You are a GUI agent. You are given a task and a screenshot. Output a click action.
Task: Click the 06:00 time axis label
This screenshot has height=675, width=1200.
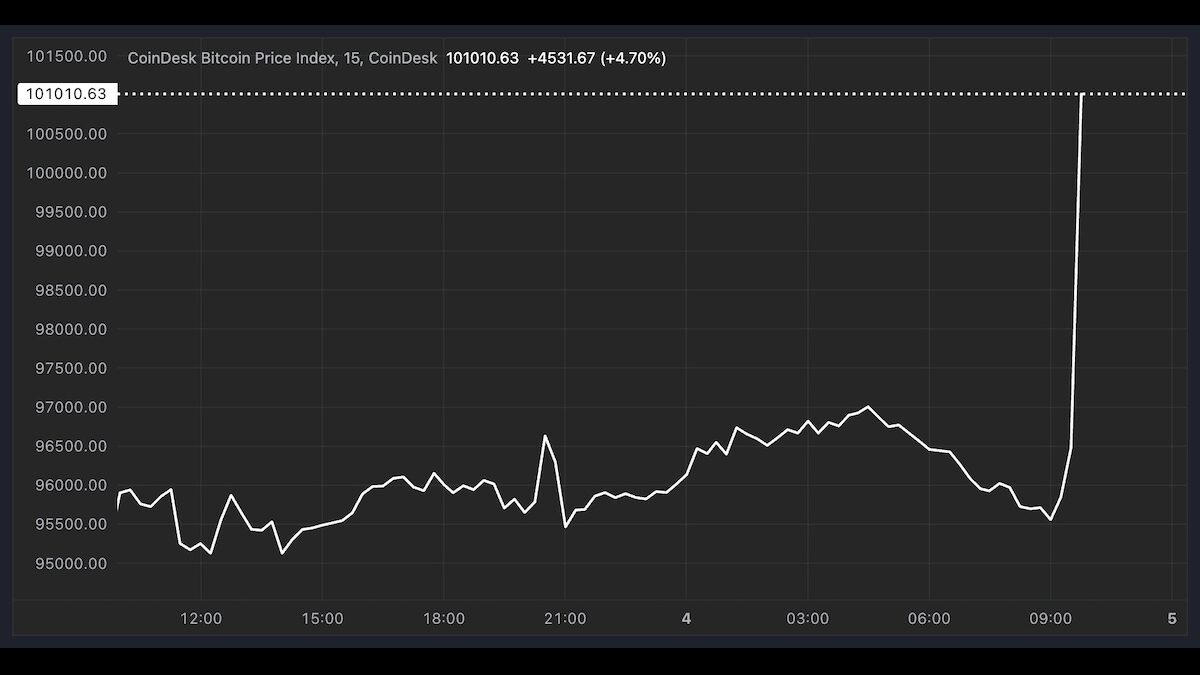929,619
